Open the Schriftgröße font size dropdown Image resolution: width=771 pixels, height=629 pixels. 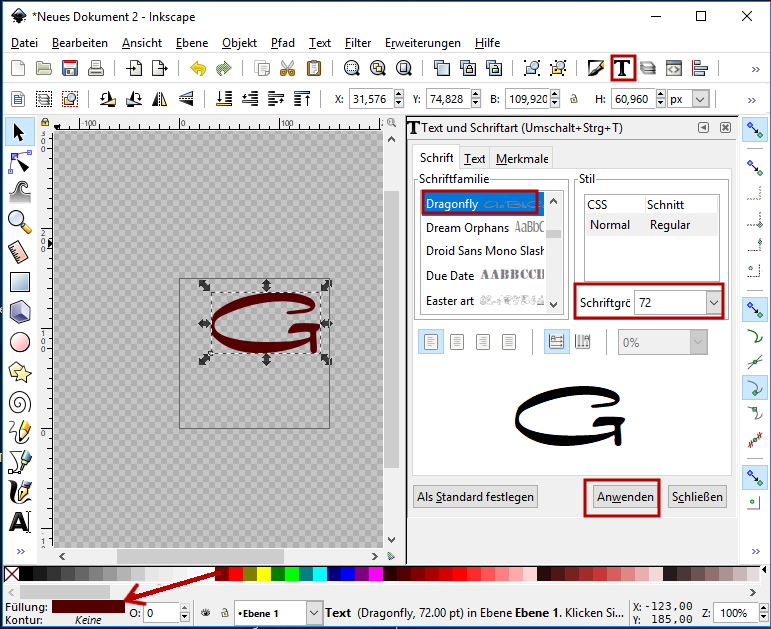[712, 301]
